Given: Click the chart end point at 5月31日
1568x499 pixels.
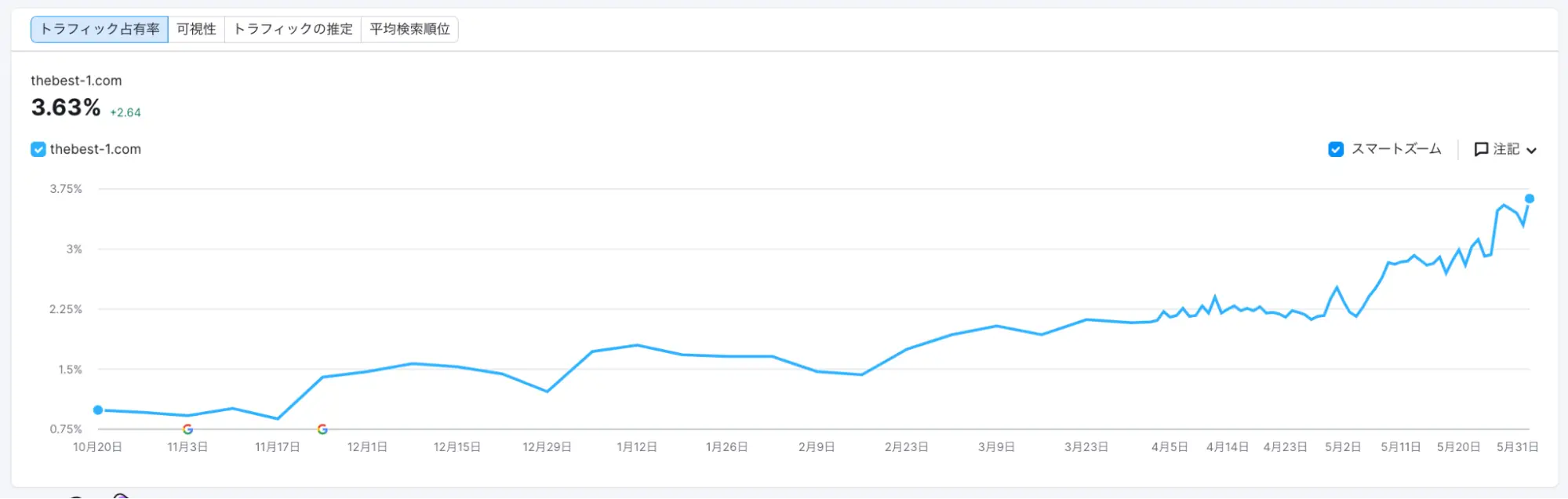Looking at the screenshot, I should (x=1529, y=199).
